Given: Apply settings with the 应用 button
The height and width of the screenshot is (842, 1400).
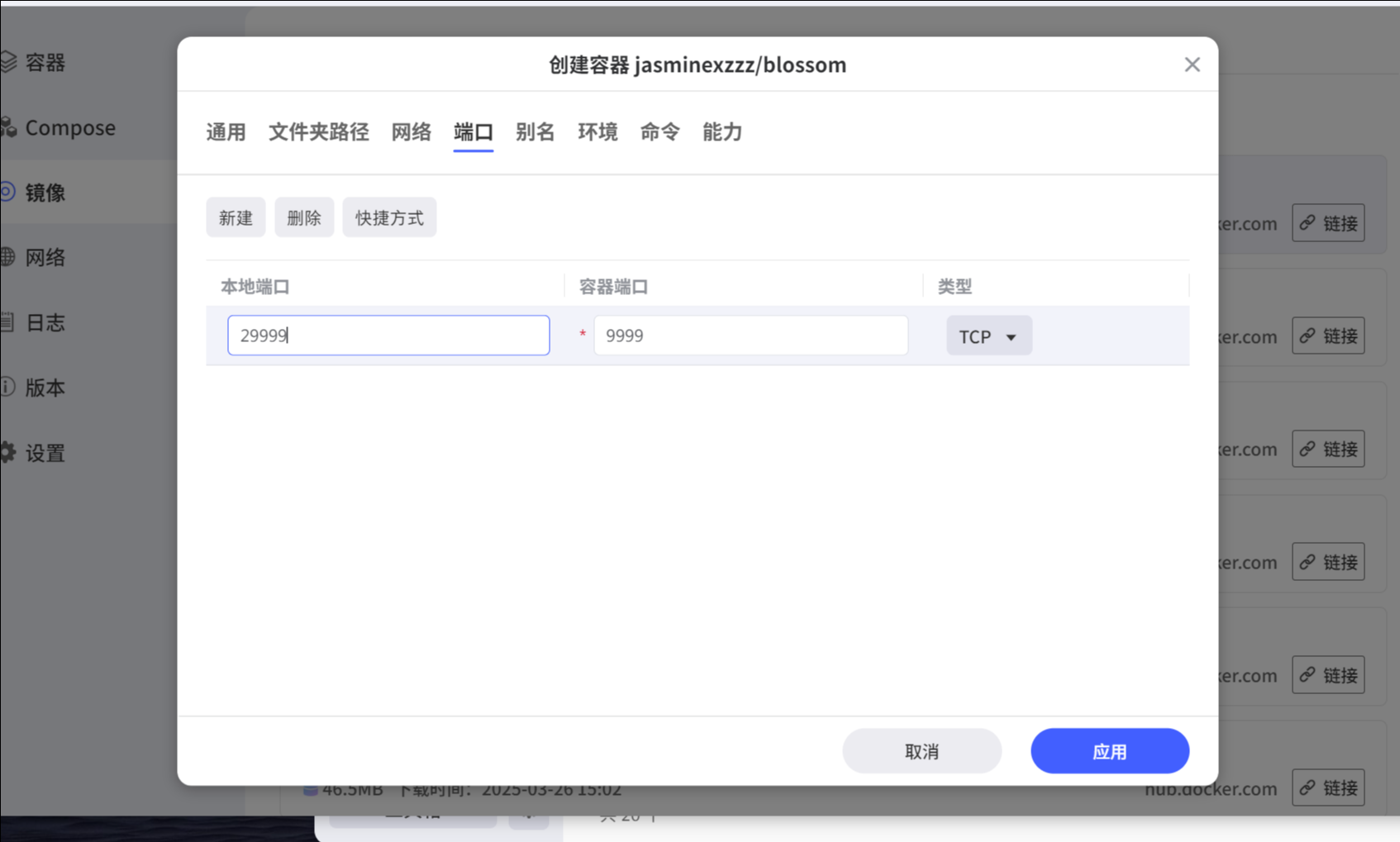Looking at the screenshot, I should [x=1109, y=751].
